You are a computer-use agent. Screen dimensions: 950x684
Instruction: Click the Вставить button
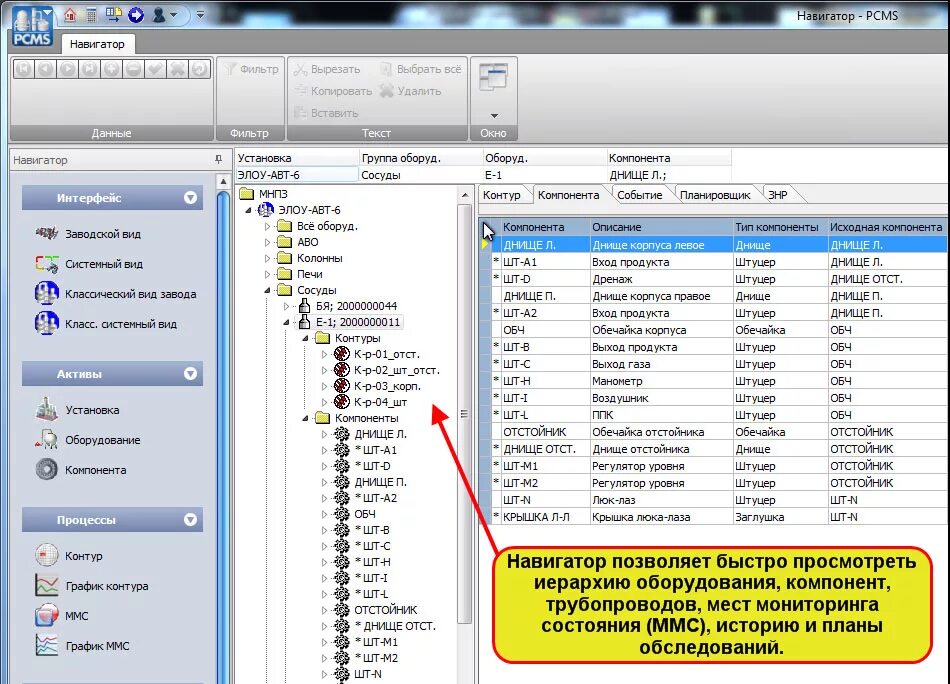click(327, 113)
